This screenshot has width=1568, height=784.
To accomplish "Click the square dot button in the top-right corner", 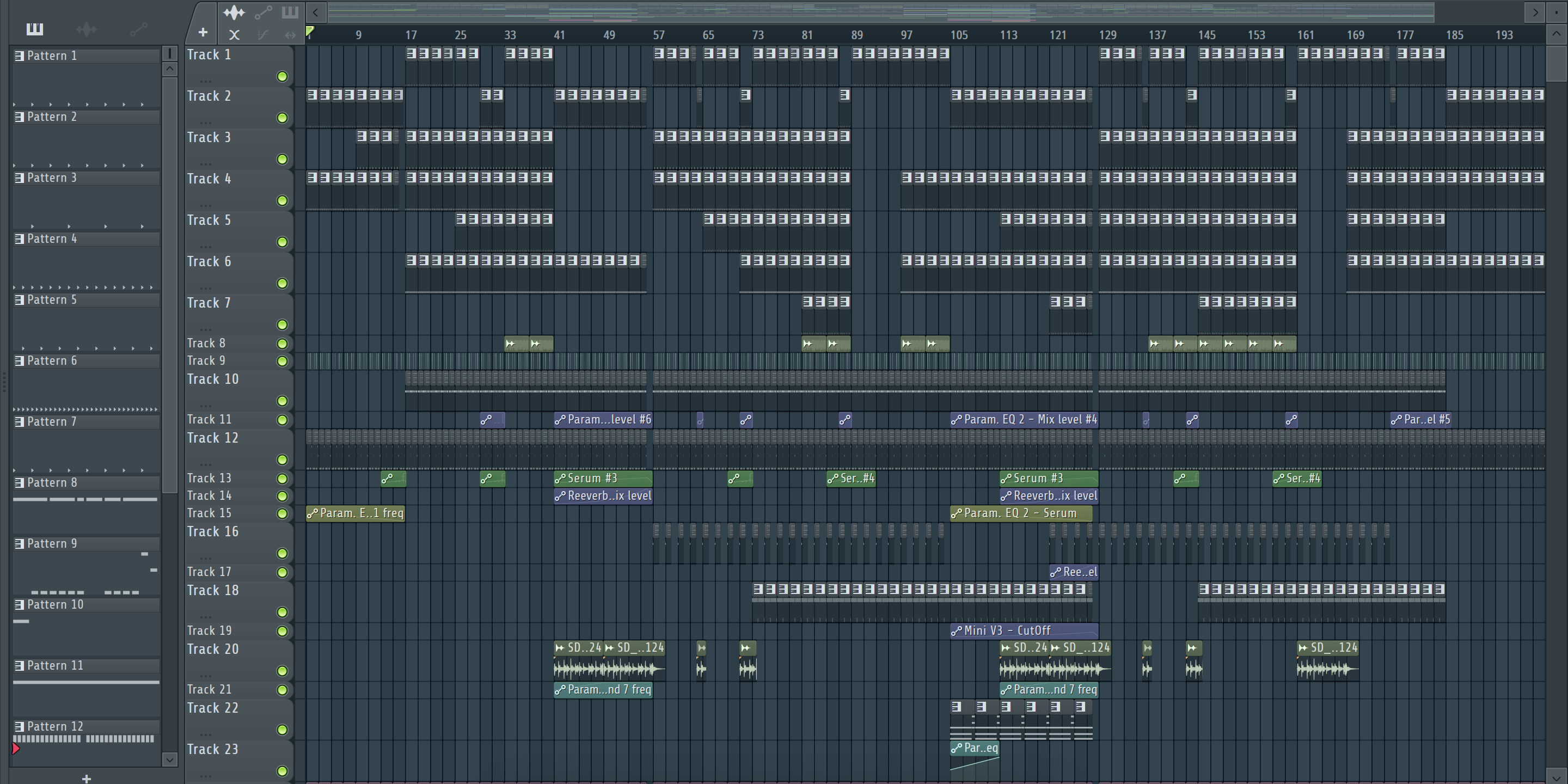I will [x=1557, y=11].
